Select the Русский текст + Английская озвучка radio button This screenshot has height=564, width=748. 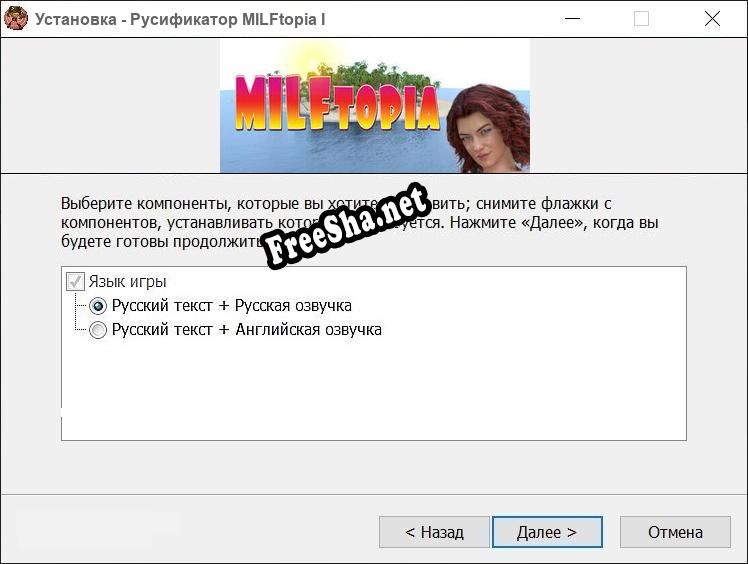coord(98,330)
